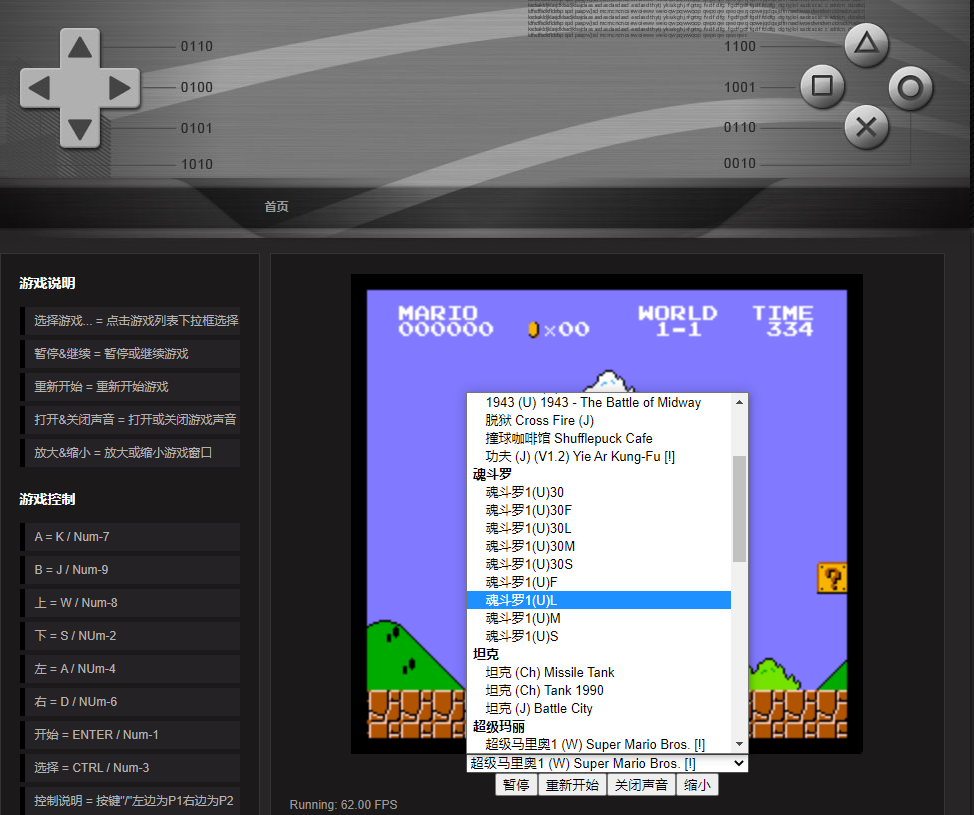Click the dropdown list scroll-up arrow
Image resolution: width=974 pixels, height=815 pixels.
pyautogui.click(x=739, y=403)
